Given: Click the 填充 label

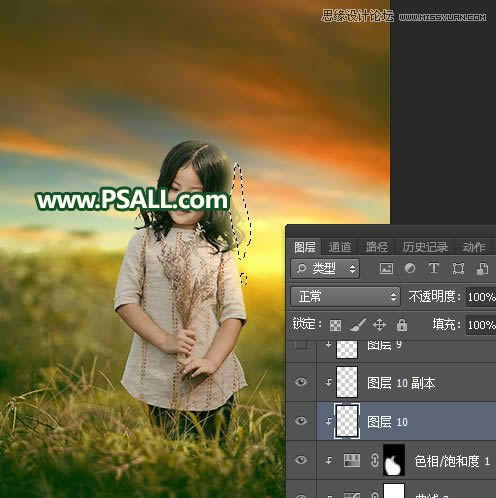Looking at the screenshot, I should pos(446,324).
